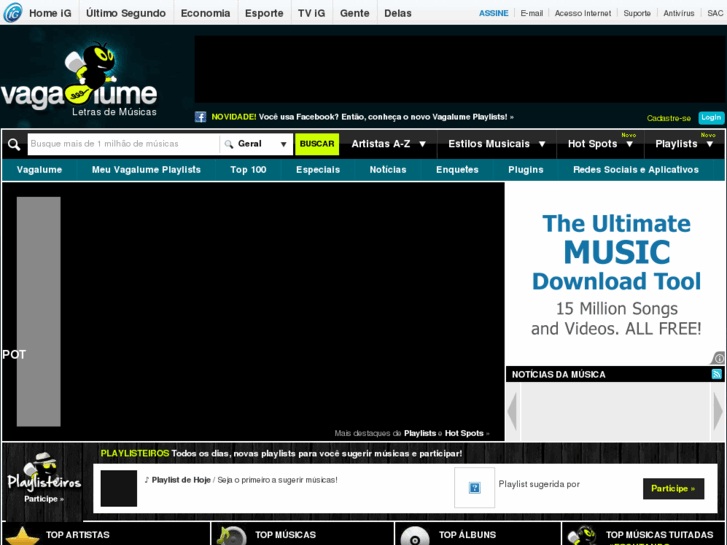Screen dimensions: 727x545
Task: Show next news with right arrow
Action: 718,410
